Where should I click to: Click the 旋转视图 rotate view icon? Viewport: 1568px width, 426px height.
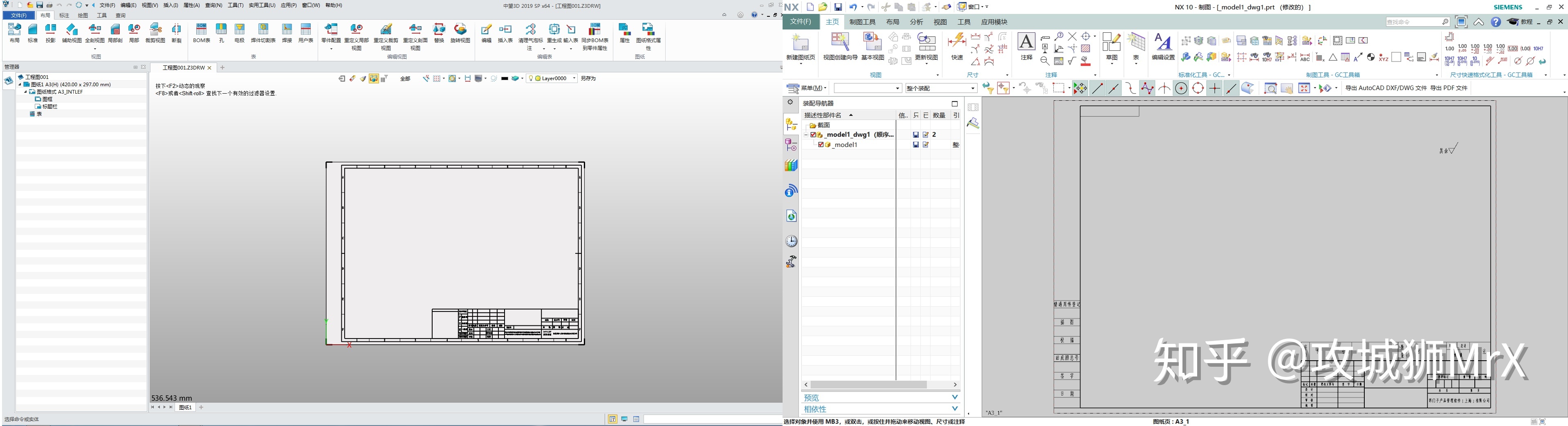[x=460, y=33]
